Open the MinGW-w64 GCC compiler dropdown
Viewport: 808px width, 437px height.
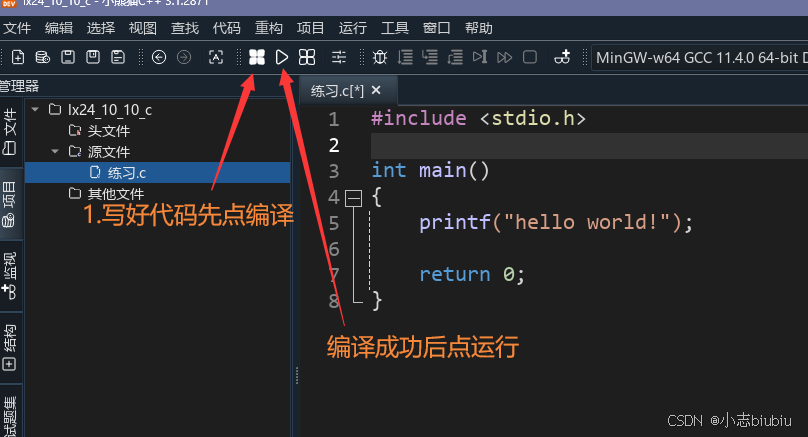pyautogui.click(x=700, y=57)
